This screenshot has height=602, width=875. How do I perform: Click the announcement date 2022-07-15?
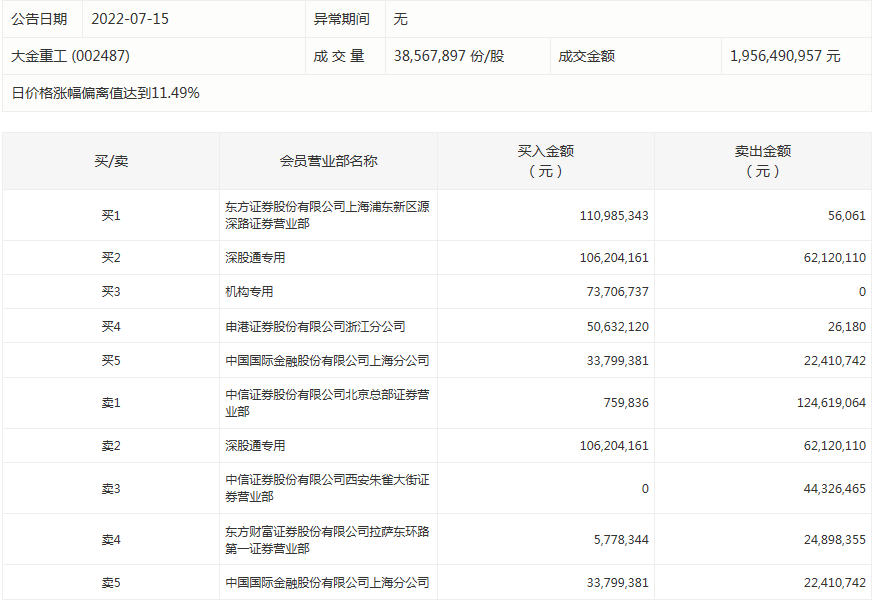pyautogui.click(x=129, y=19)
